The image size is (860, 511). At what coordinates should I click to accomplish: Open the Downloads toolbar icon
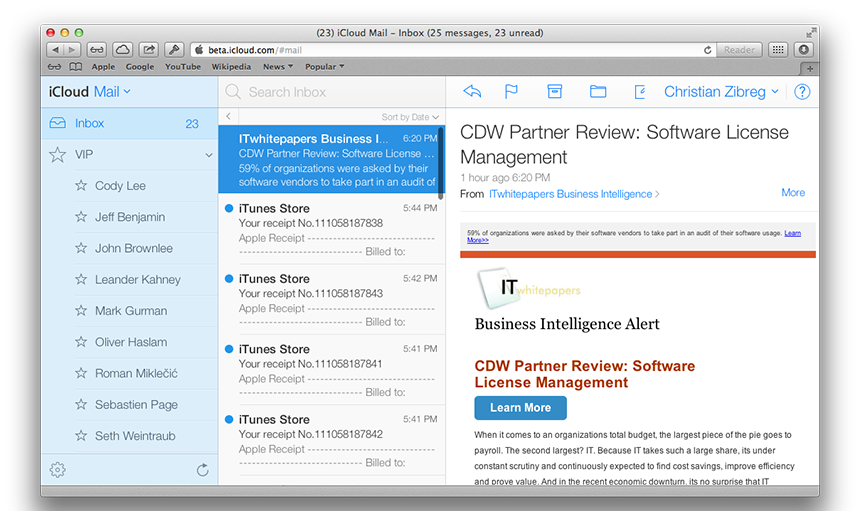pyautogui.click(x=804, y=50)
